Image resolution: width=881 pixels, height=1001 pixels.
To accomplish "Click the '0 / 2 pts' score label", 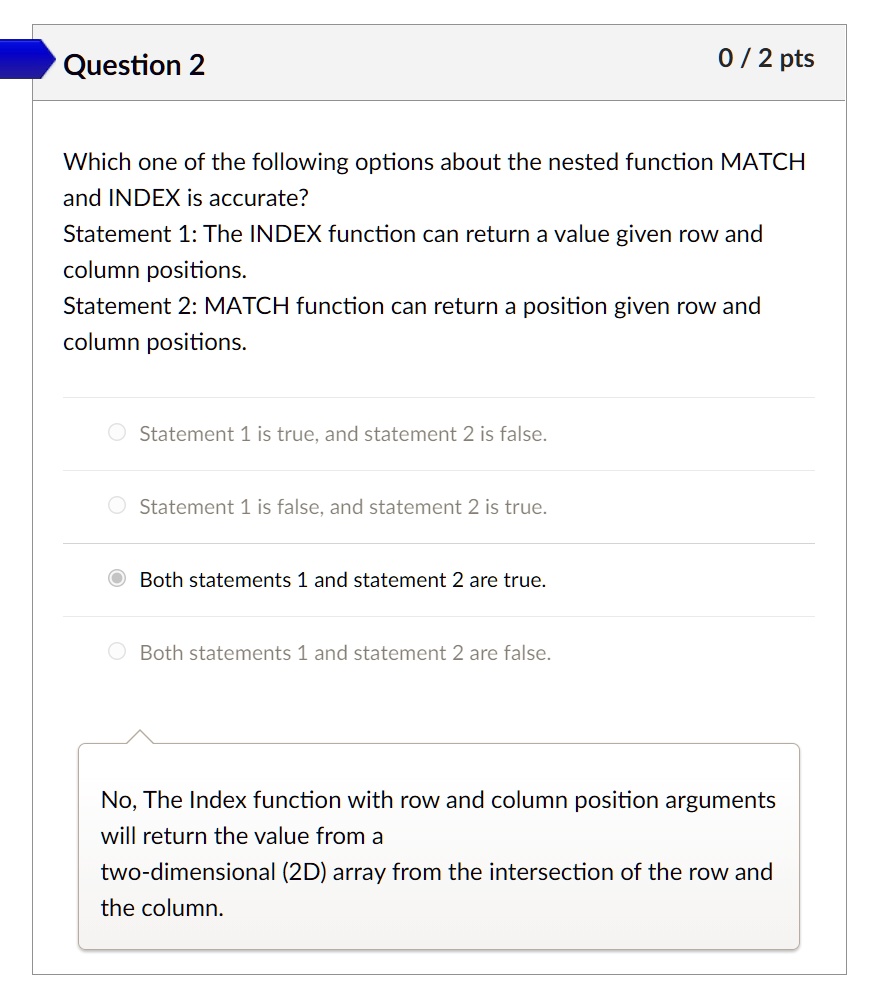I will pos(767,59).
